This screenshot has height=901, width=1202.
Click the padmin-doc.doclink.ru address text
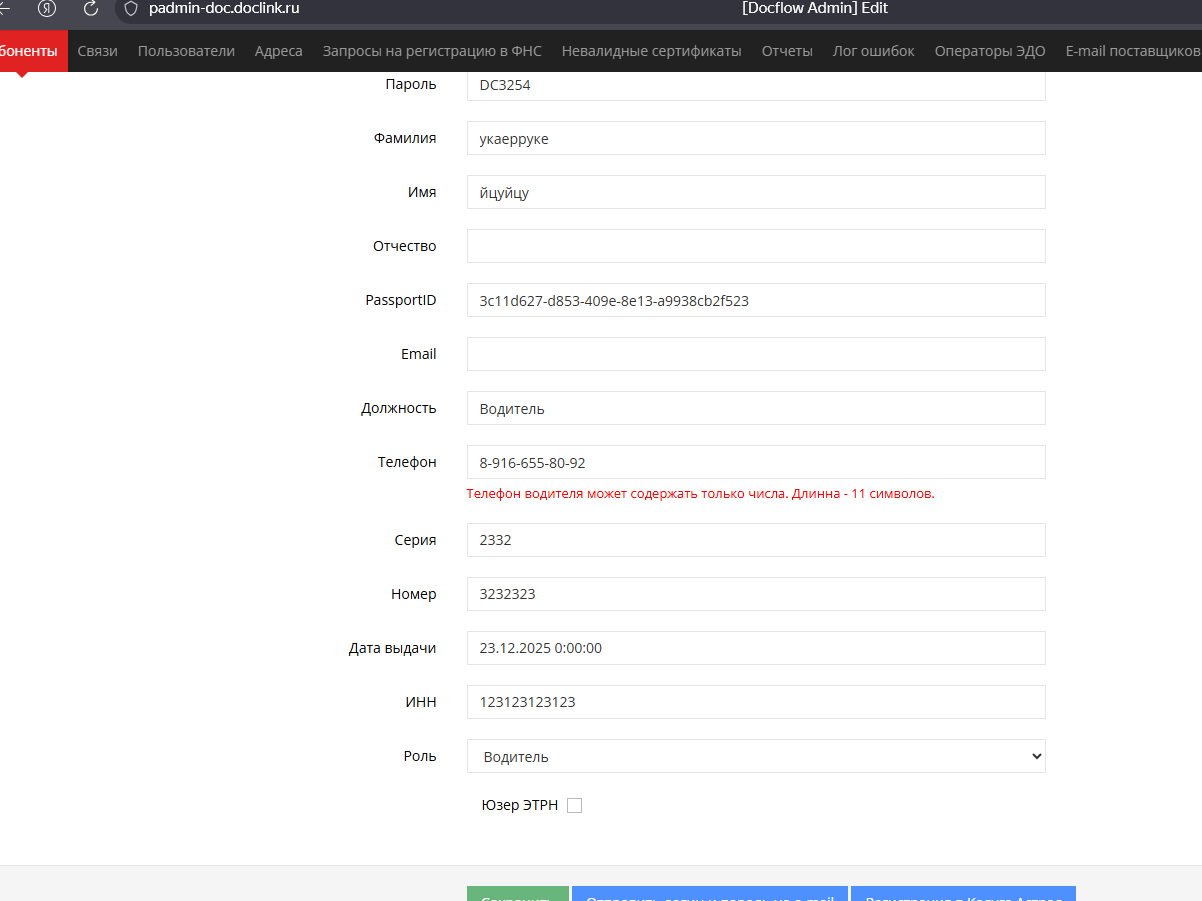click(224, 8)
